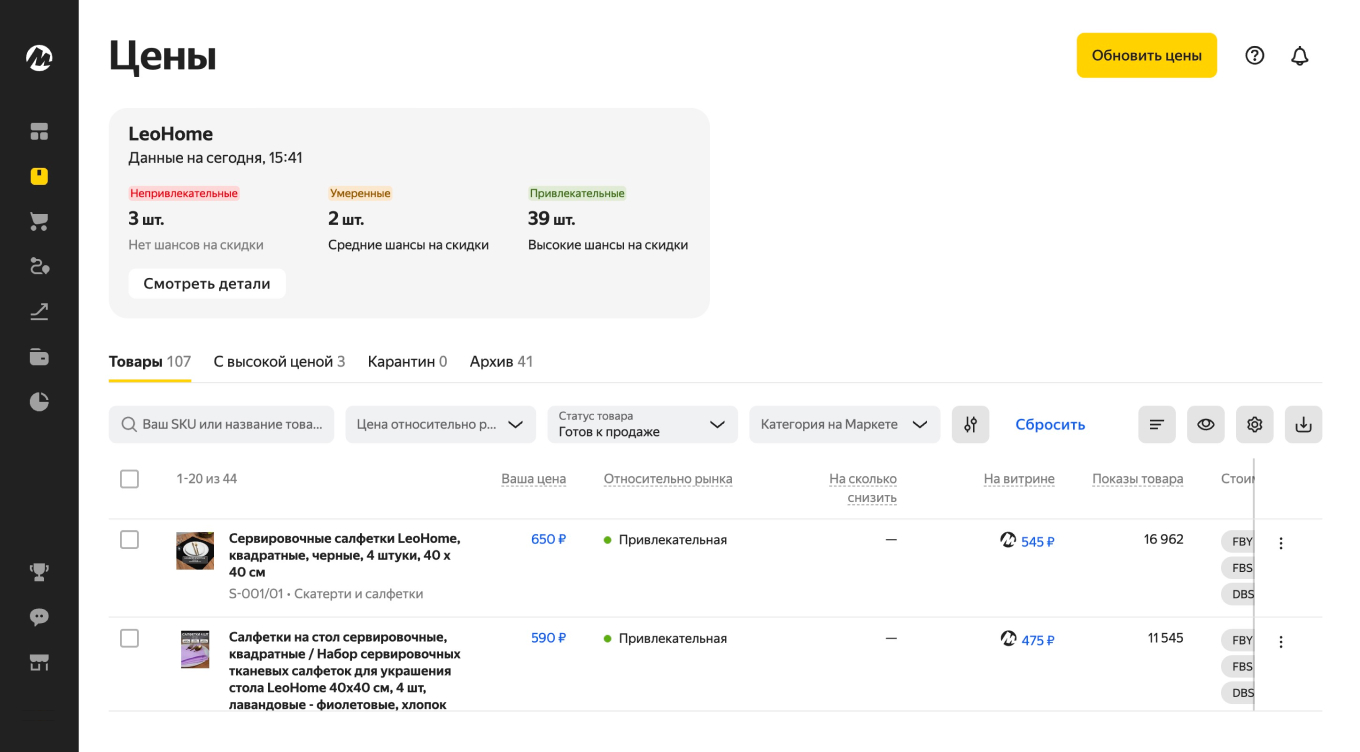Switch to the "С высокой ценой" tab
This screenshot has width=1360, height=752.
pos(278,362)
